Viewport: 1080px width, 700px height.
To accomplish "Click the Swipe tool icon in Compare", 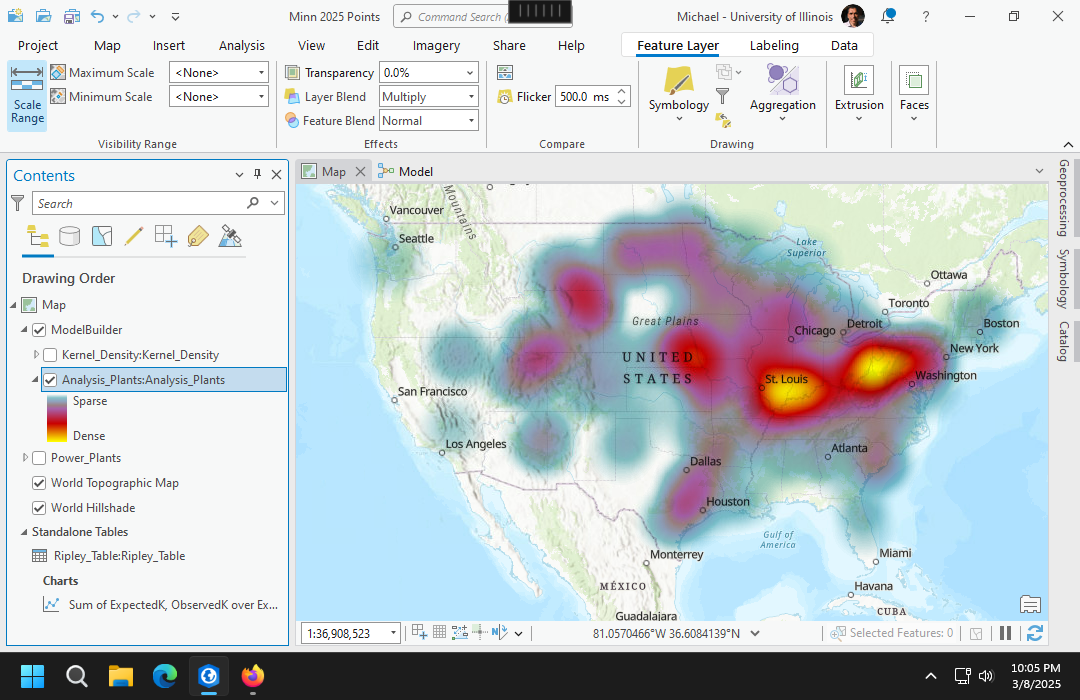I will (x=505, y=72).
